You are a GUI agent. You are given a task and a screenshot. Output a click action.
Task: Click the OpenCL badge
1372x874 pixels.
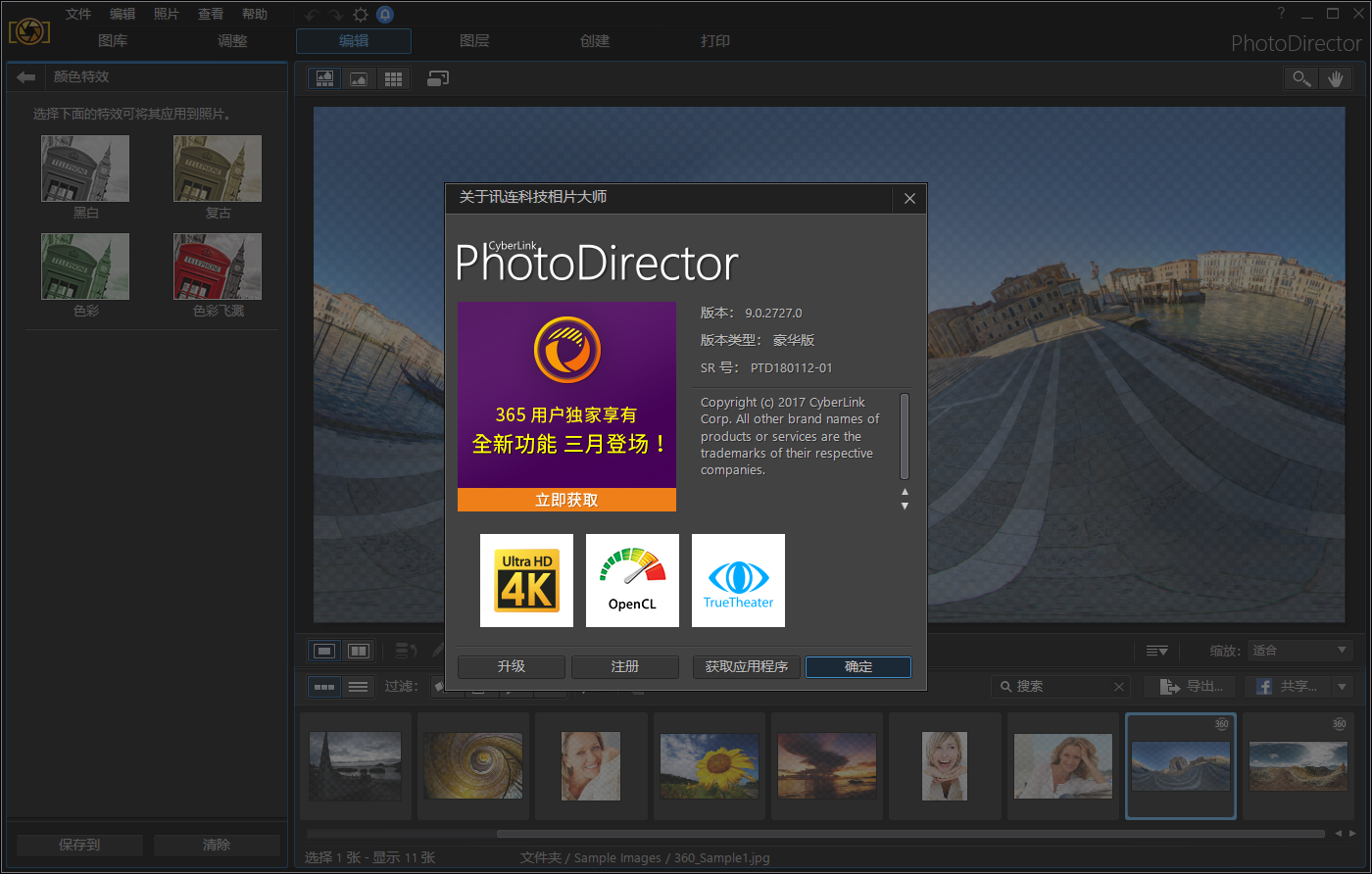coord(632,580)
